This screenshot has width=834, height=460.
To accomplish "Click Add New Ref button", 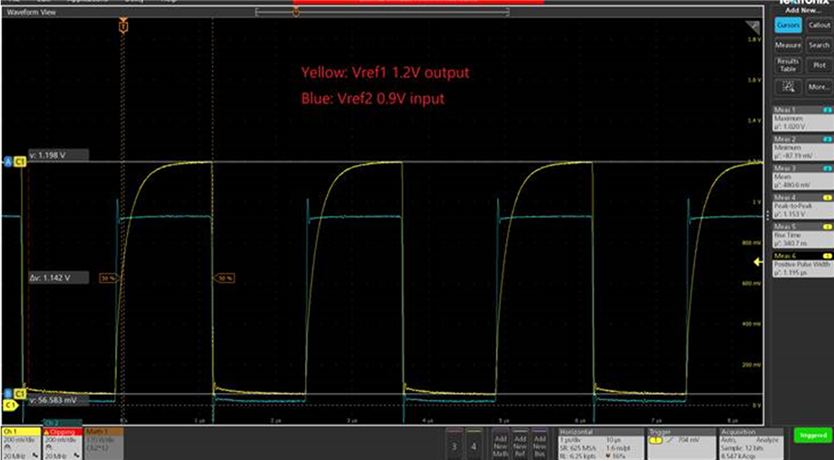I will (x=520, y=443).
